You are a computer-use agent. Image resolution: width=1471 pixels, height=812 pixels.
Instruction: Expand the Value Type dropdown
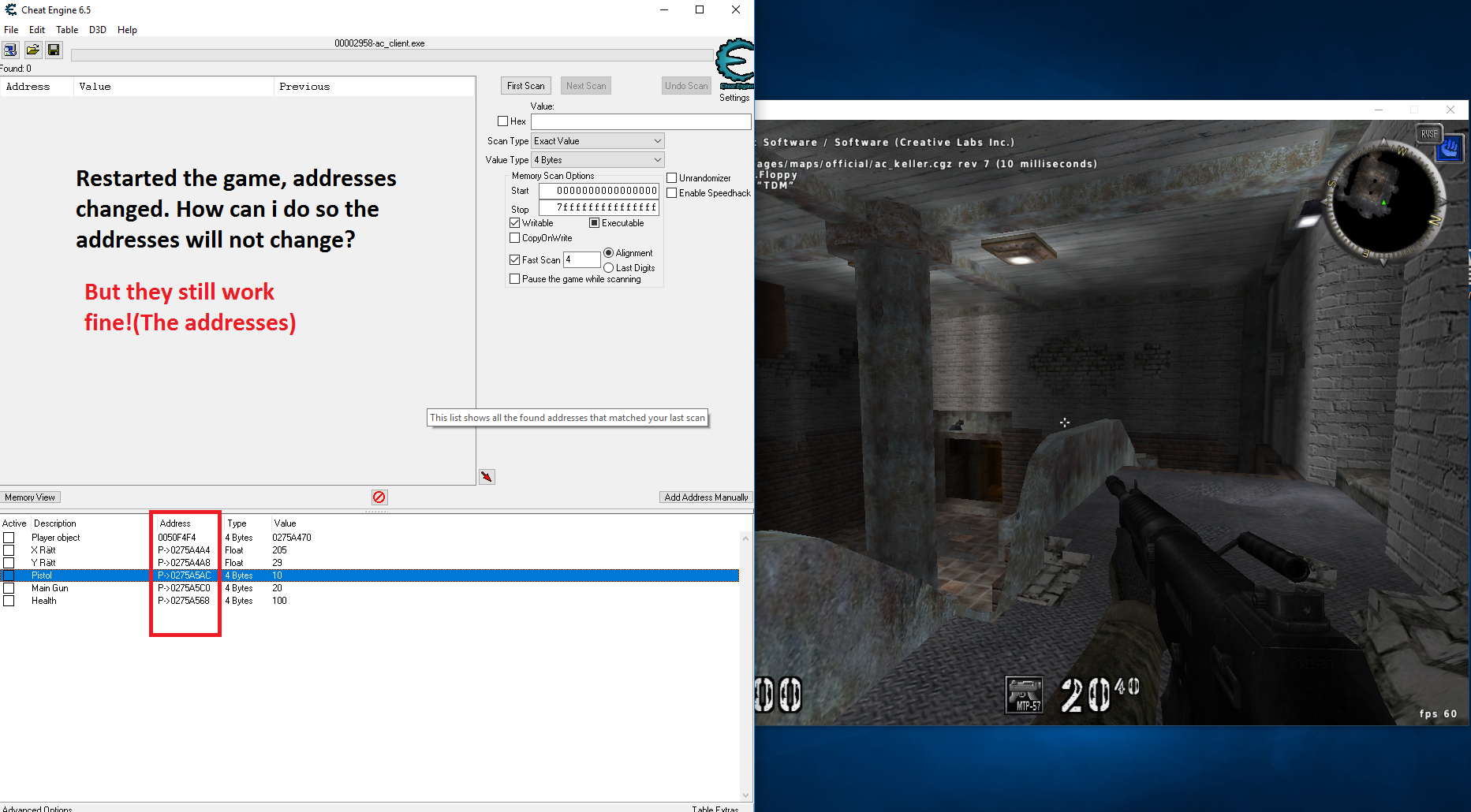597,160
